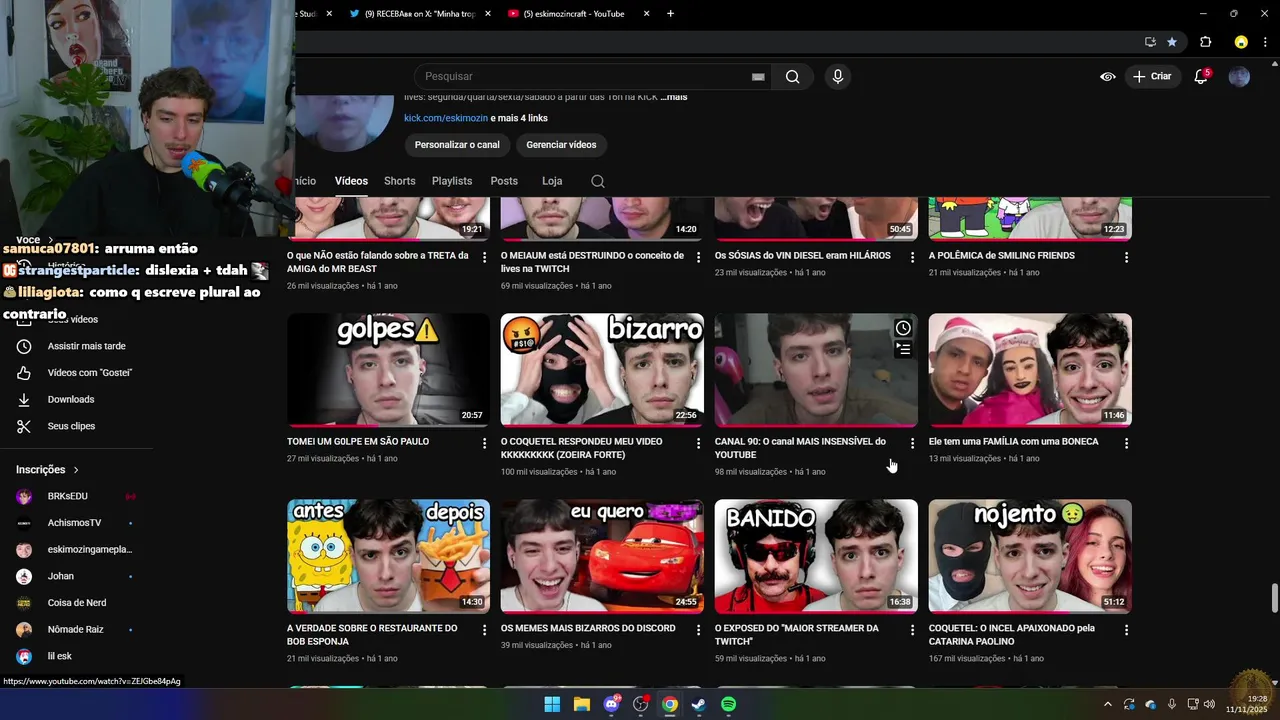
Task: Close the eskimozincraft YouTube browser tab
Action: pyautogui.click(x=646, y=13)
